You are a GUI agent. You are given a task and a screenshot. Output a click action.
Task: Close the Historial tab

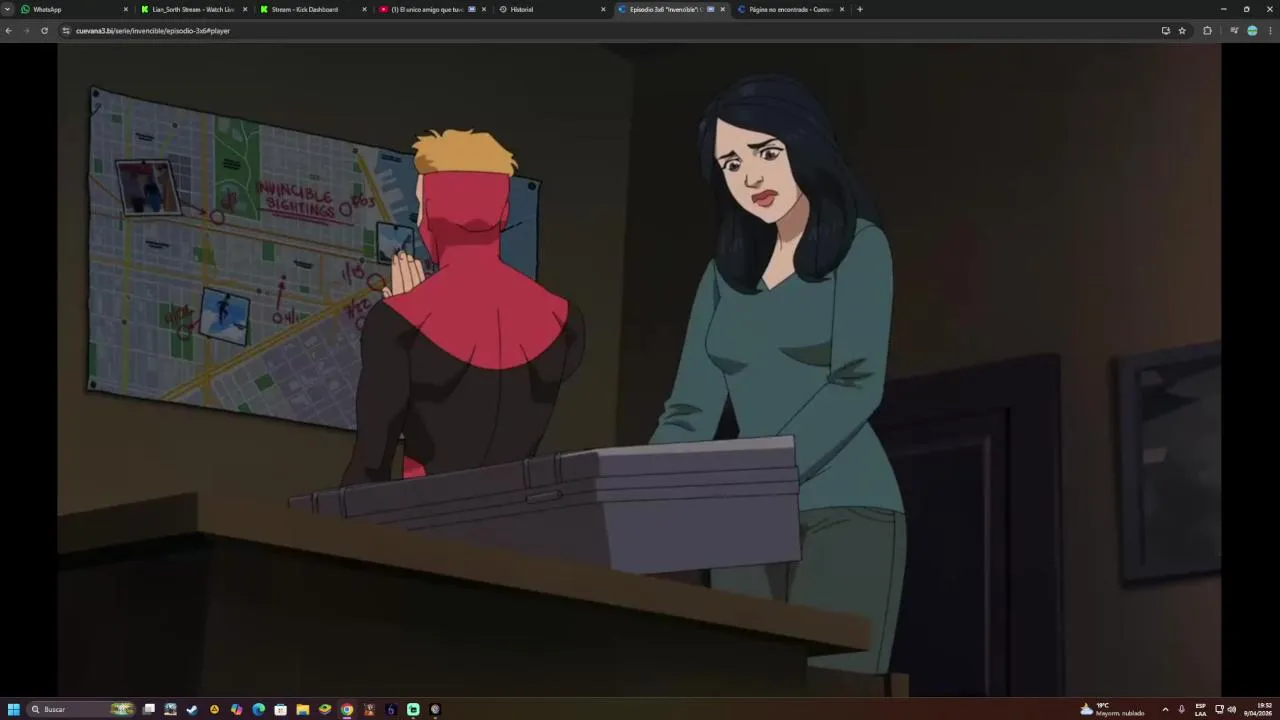(603, 9)
